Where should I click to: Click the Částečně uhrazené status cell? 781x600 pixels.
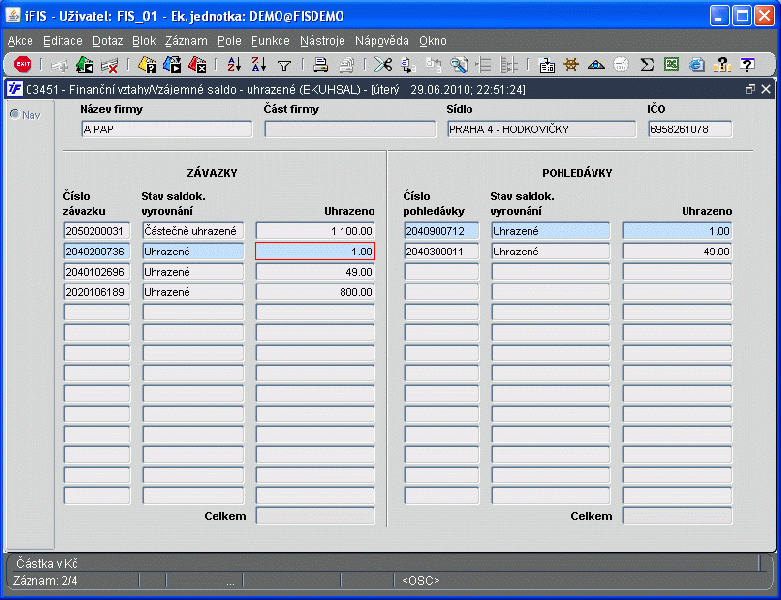(x=193, y=231)
